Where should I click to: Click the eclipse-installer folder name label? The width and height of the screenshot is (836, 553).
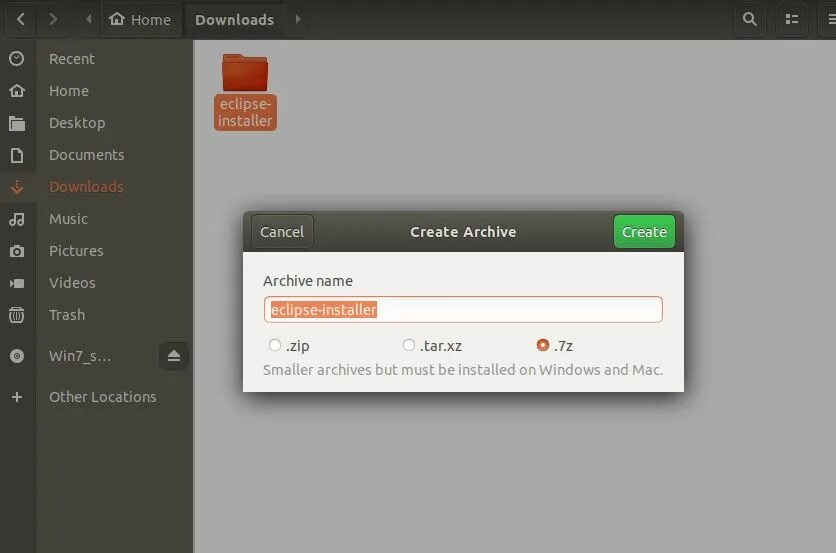[x=245, y=112]
